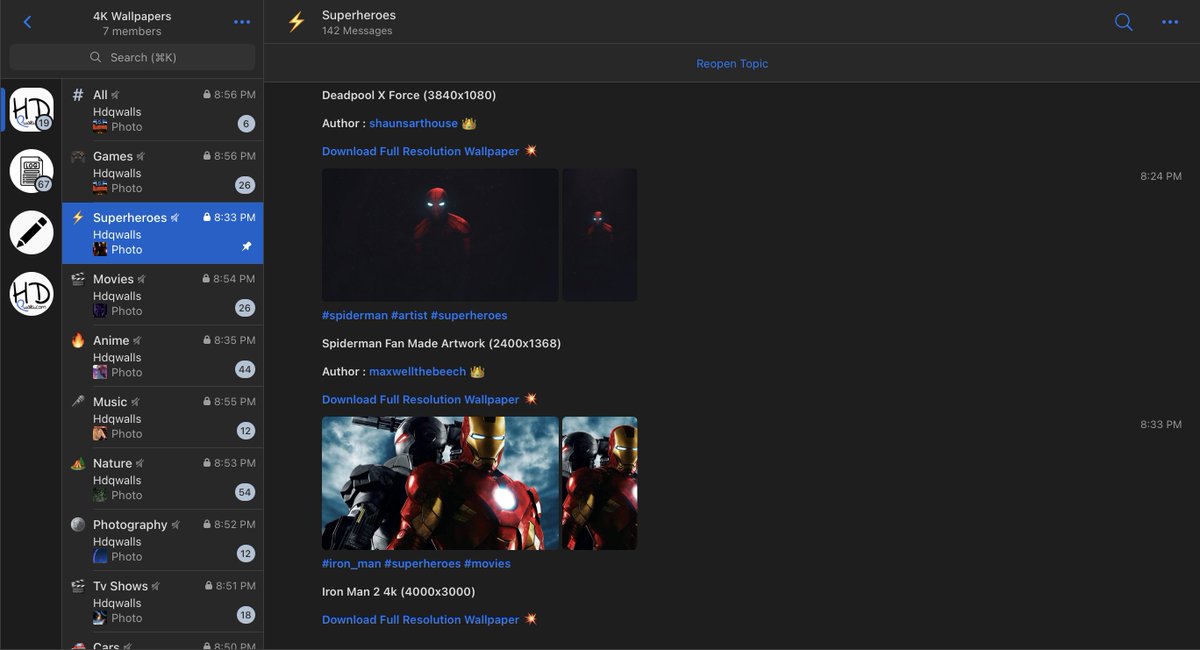Open the Music topic
The height and width of the screenshot is (650, 1200).
coord(163,418)
